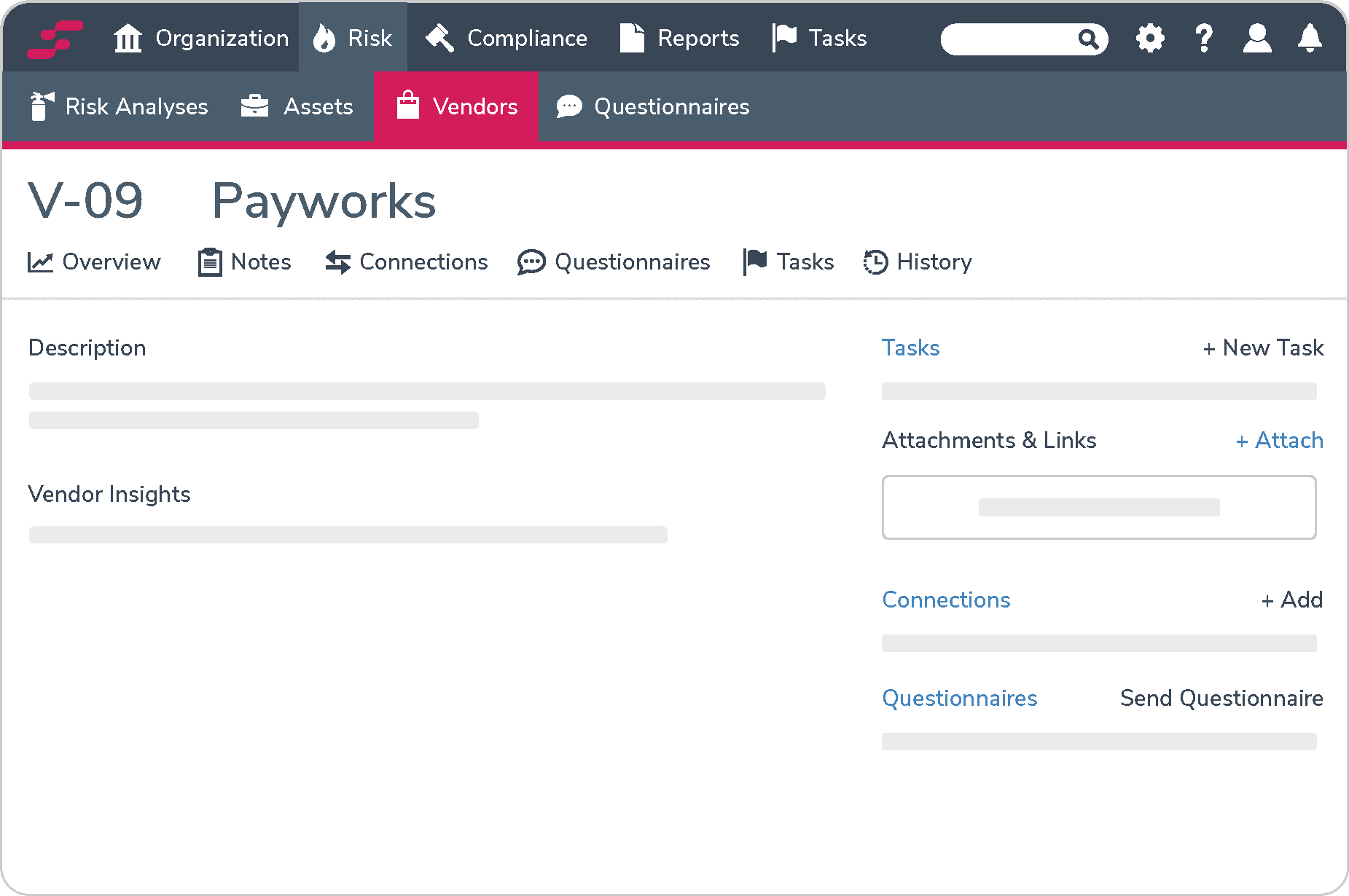Viewport: 1349px width, 896px height.
Task: Click the Questionnaires speech bubble icon in subnav
Action: pos(569,106)
